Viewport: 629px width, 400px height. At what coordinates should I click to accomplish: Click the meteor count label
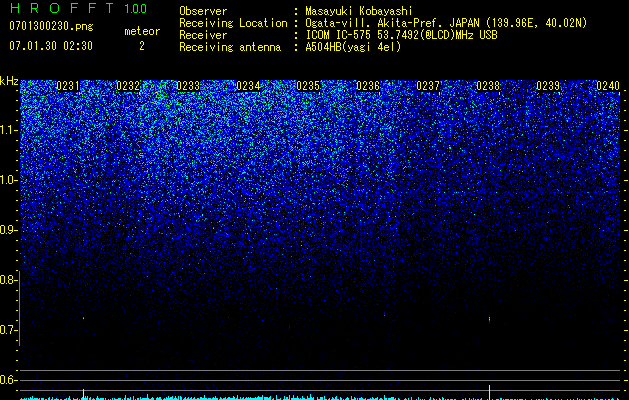pyautogui.click(x=142, y=31)
